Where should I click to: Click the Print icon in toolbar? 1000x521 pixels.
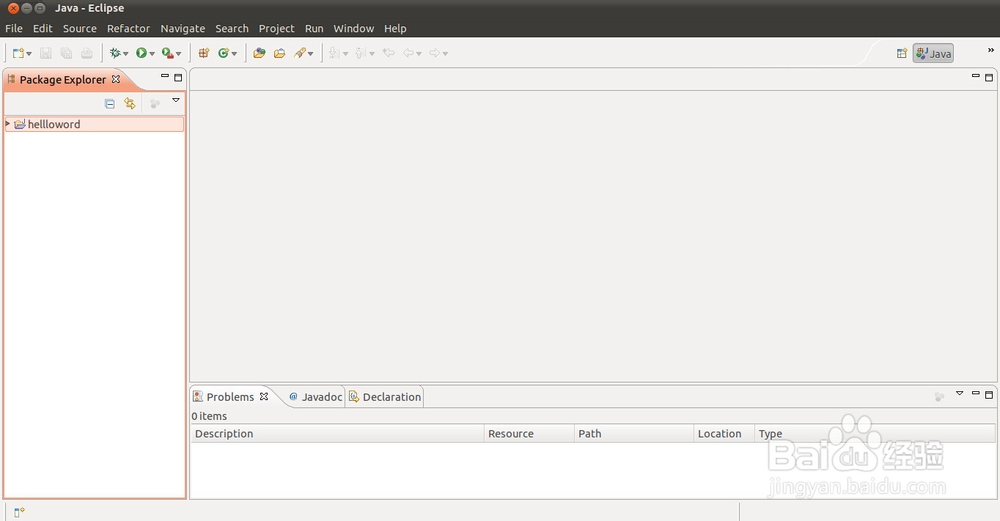[87, 54]
